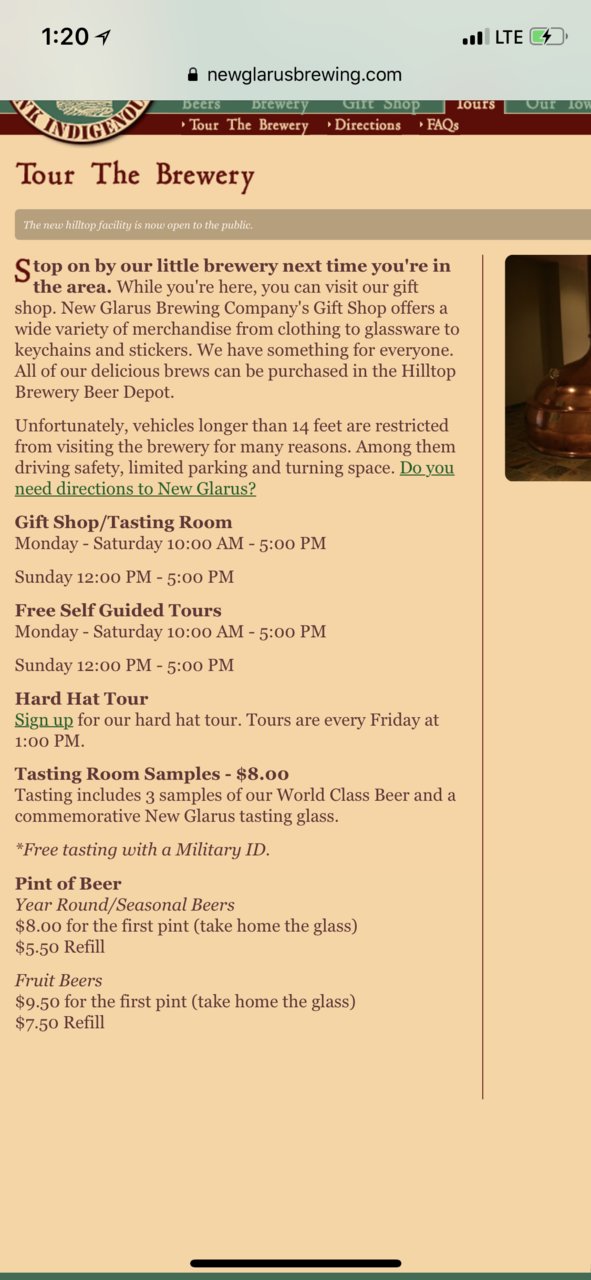Viewport: 591px width, 1280px height.
Task: Open the Directions submenu item
Action: pos(368,125)
